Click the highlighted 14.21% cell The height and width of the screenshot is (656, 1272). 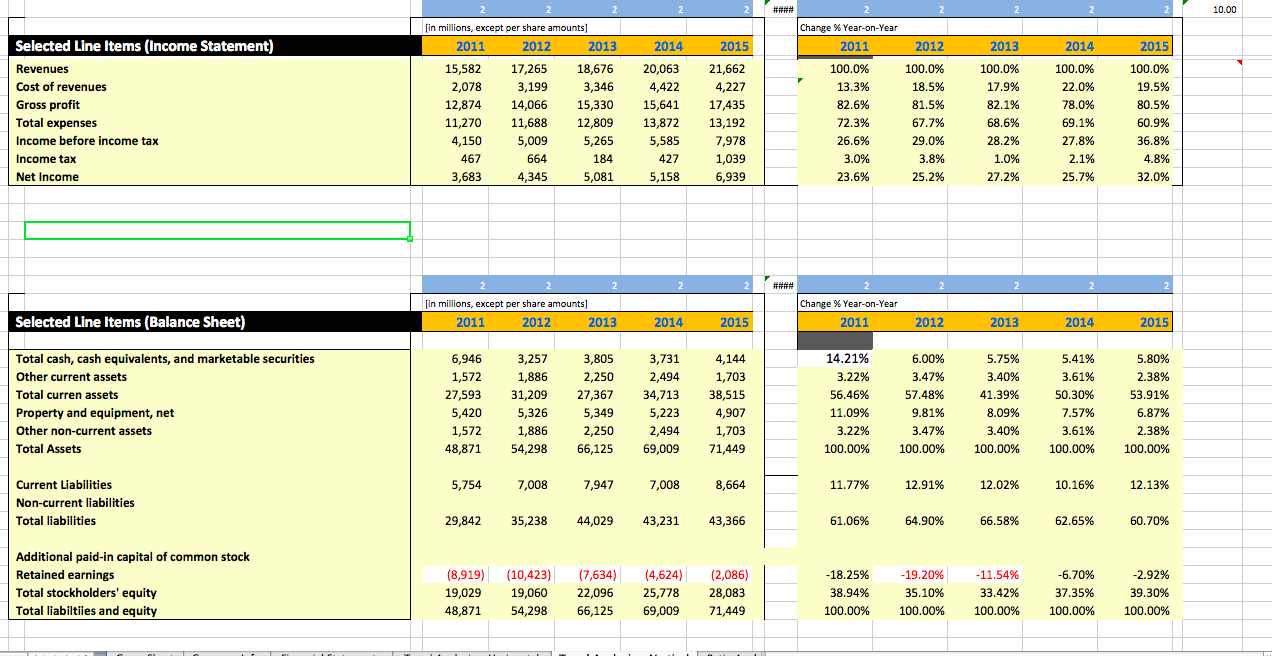(836, 359)
